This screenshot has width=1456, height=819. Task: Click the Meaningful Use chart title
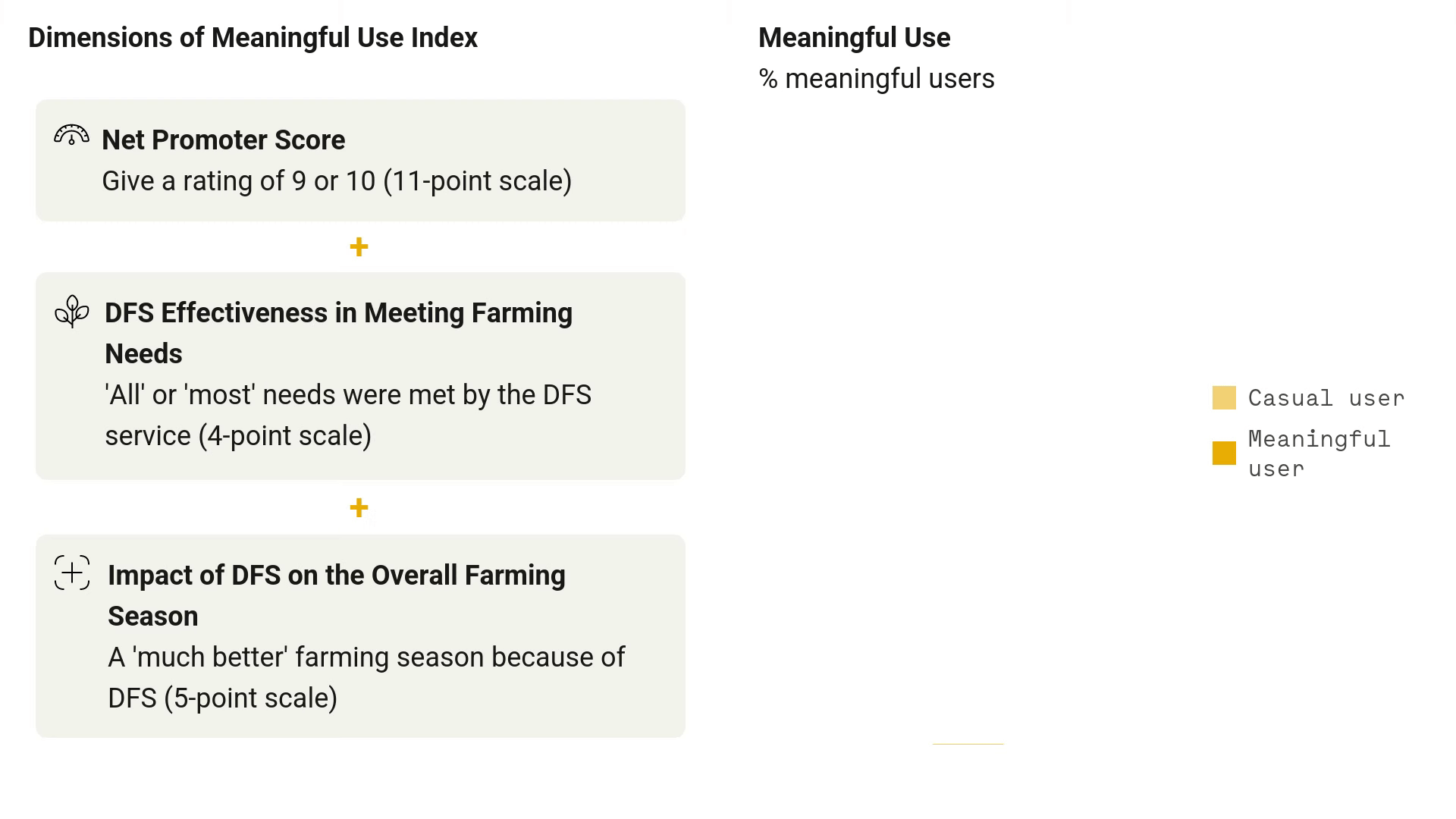click(854, 38)
